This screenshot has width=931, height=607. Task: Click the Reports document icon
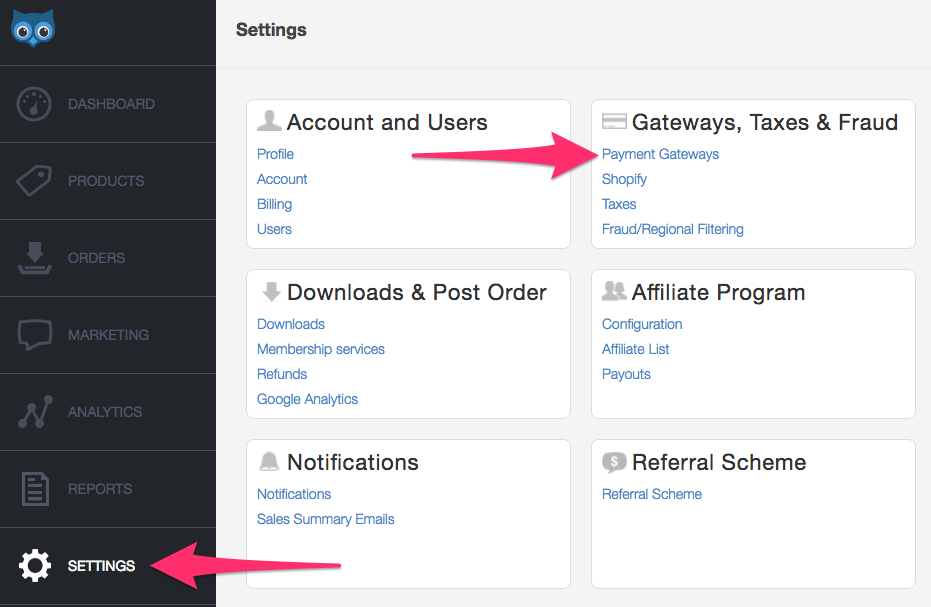pos(35,489)
